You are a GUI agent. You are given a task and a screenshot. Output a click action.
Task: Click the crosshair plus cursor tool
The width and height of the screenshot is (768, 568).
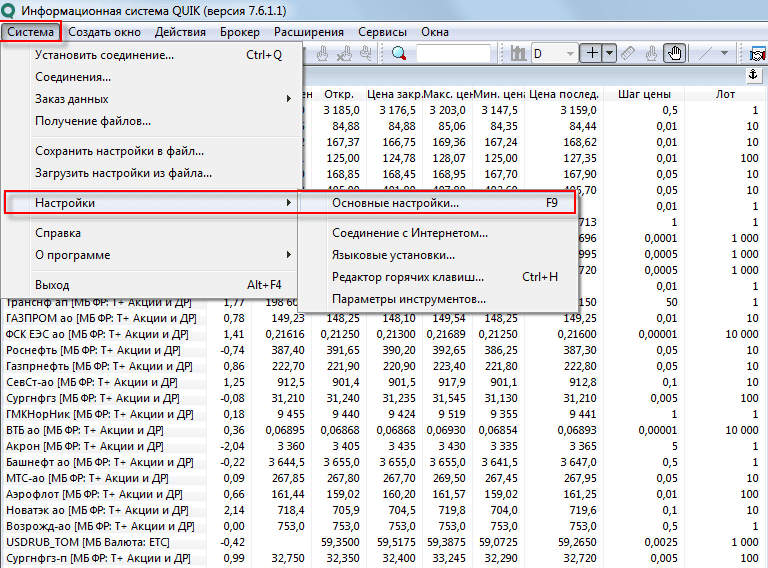tap(592, 53)
